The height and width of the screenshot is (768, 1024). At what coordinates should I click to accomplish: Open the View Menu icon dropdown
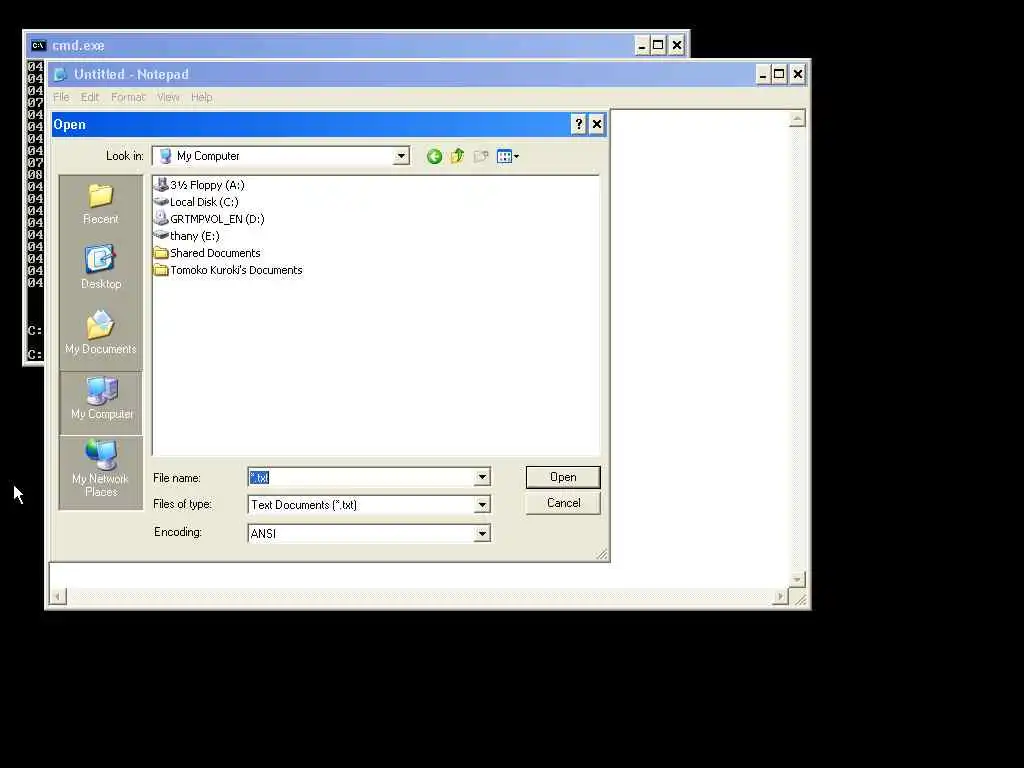tap(507, 156)
